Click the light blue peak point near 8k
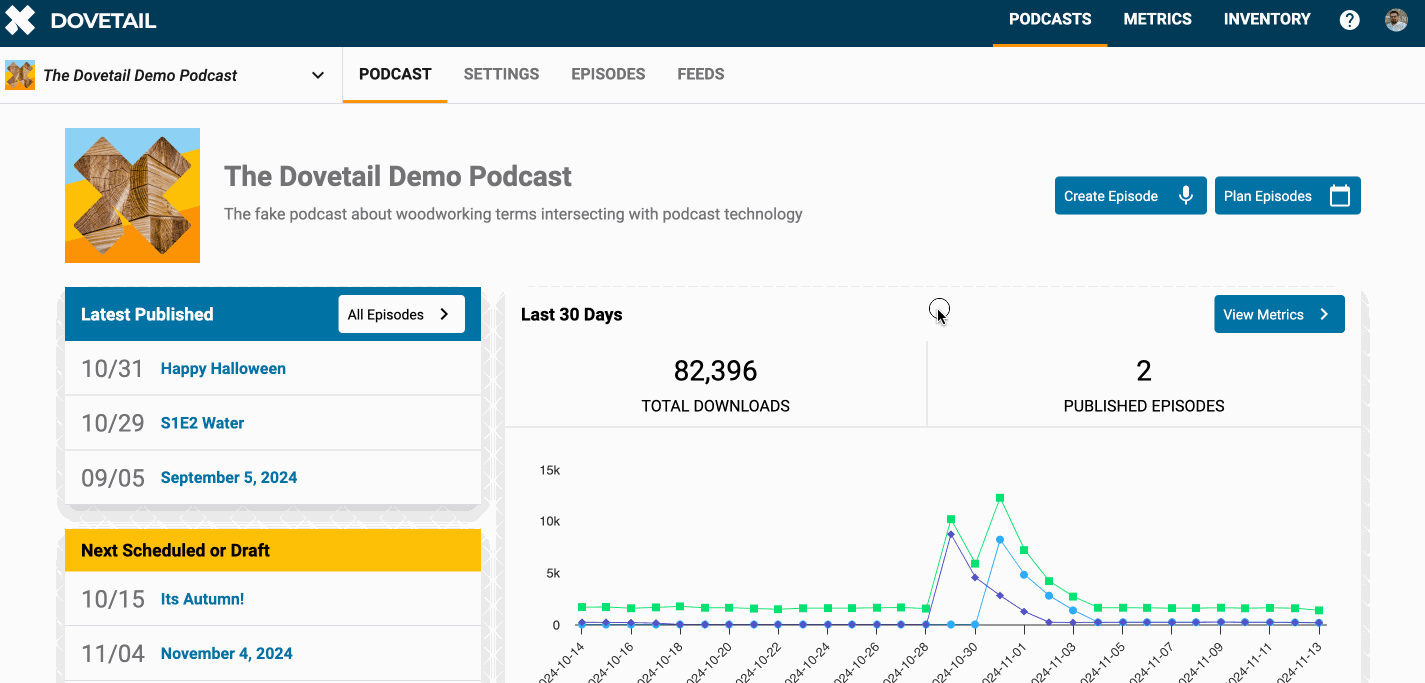The height and width of the screenshot is (683, 1425). coord(1000,540)
